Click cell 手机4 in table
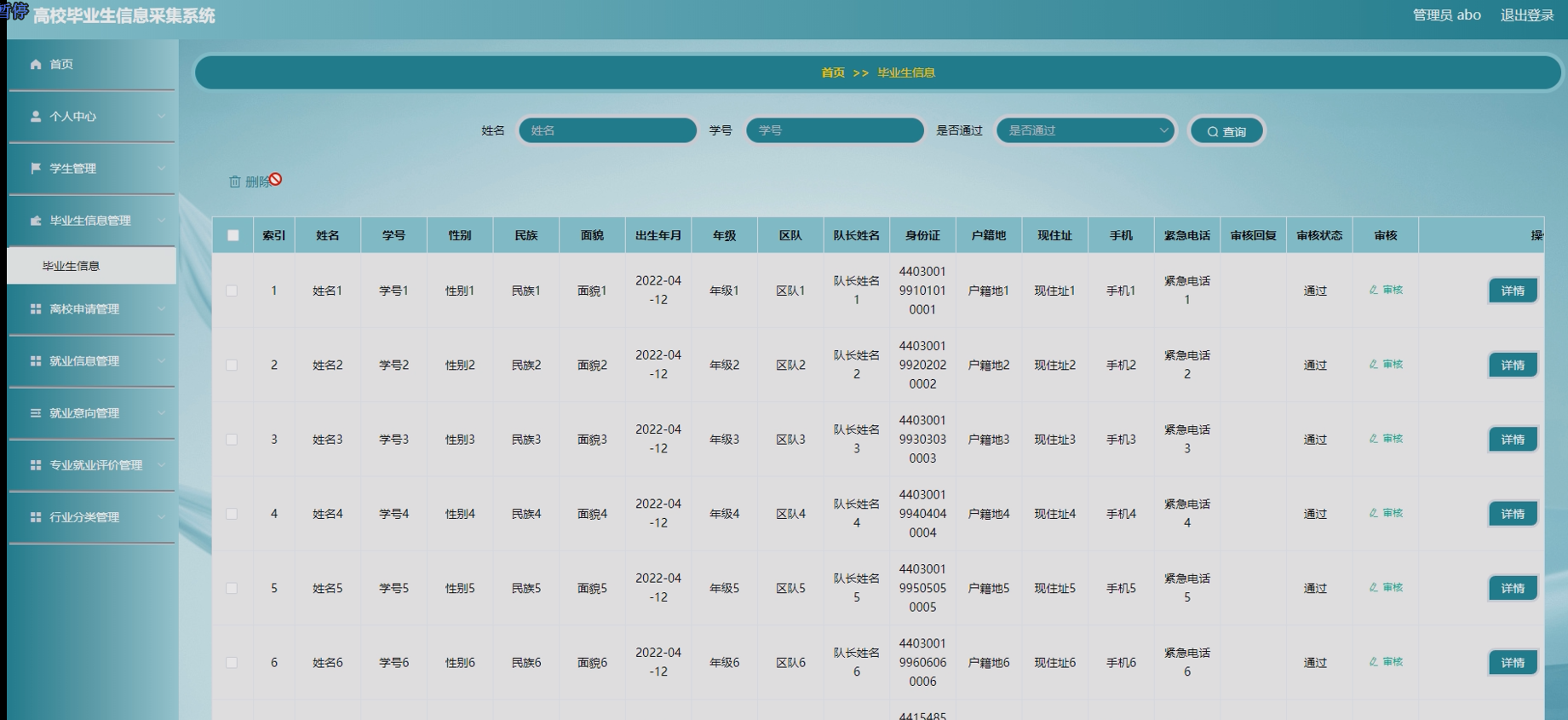 [x=1121, y=514]
